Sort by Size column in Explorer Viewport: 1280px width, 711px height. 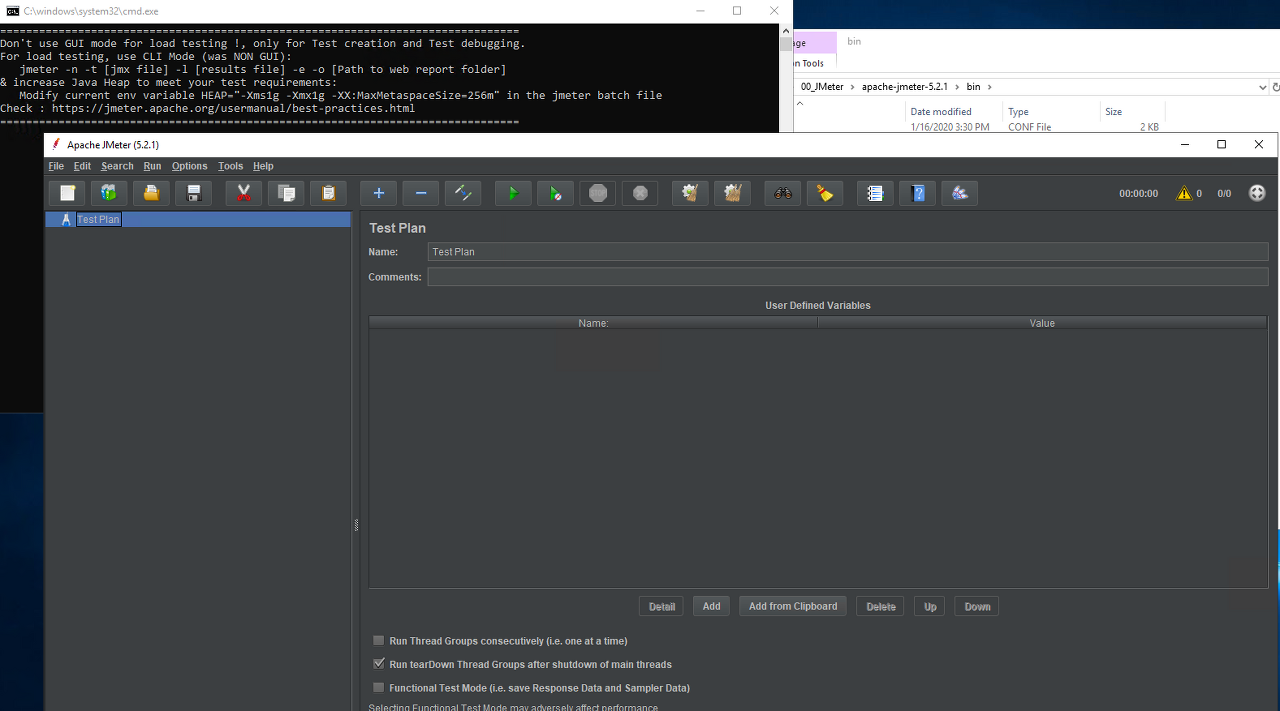click(x=1114, y=112)
